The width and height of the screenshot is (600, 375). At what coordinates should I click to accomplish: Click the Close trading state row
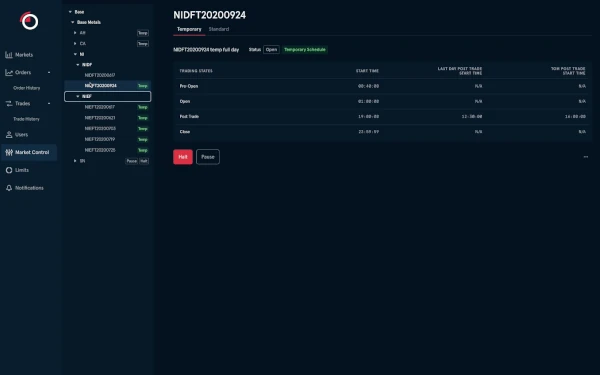coord(383,132)
